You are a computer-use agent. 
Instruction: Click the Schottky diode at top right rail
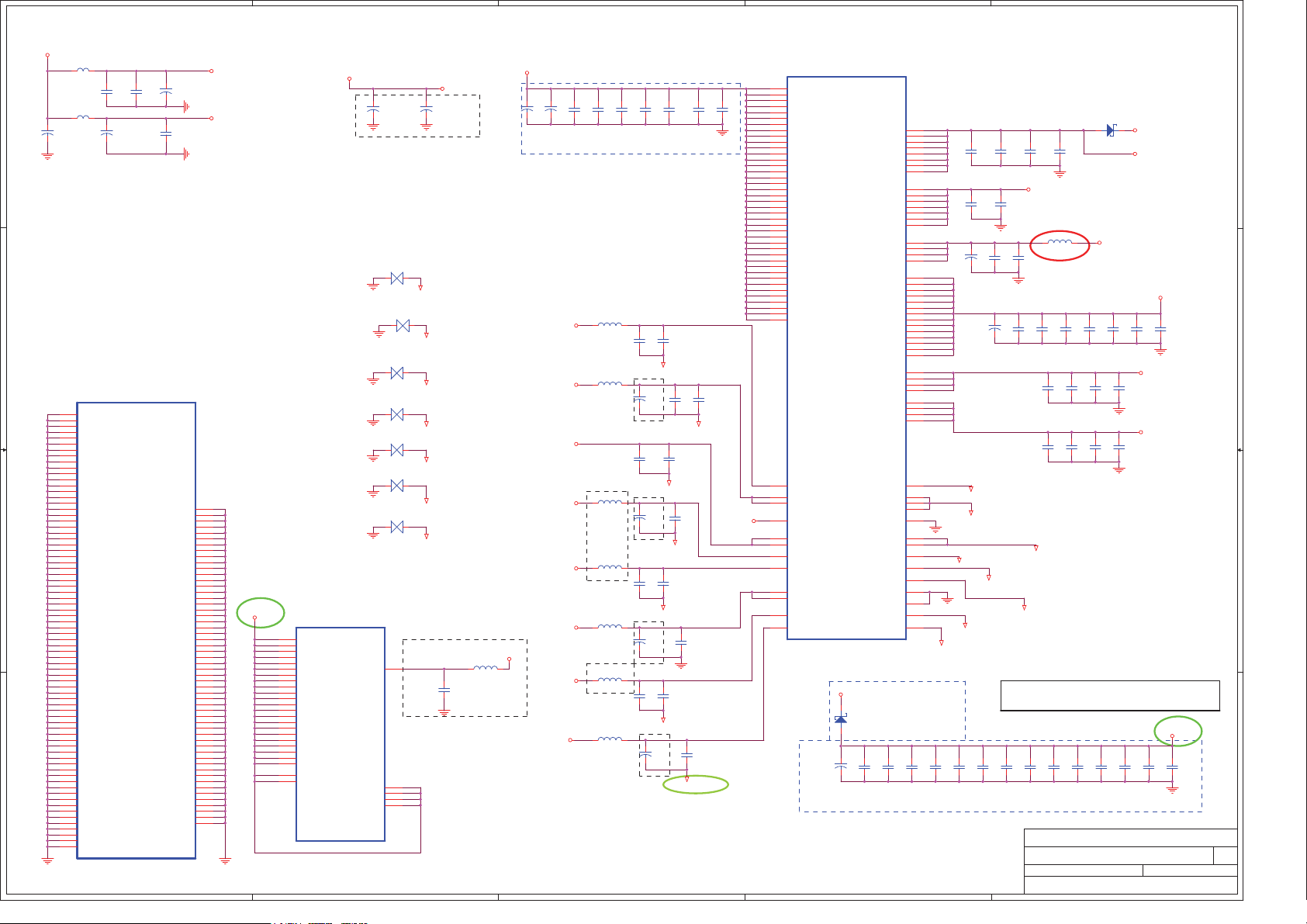(1111, 130)
